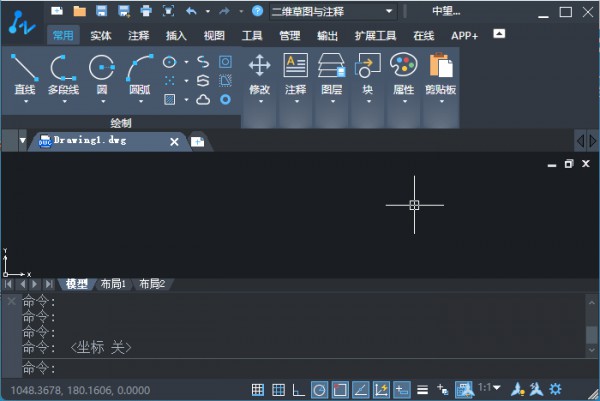Expand the dropdown arrow under 圆弧
This screenshot has width=600, height=401.
pyautogui.click(x=140, y=101)
